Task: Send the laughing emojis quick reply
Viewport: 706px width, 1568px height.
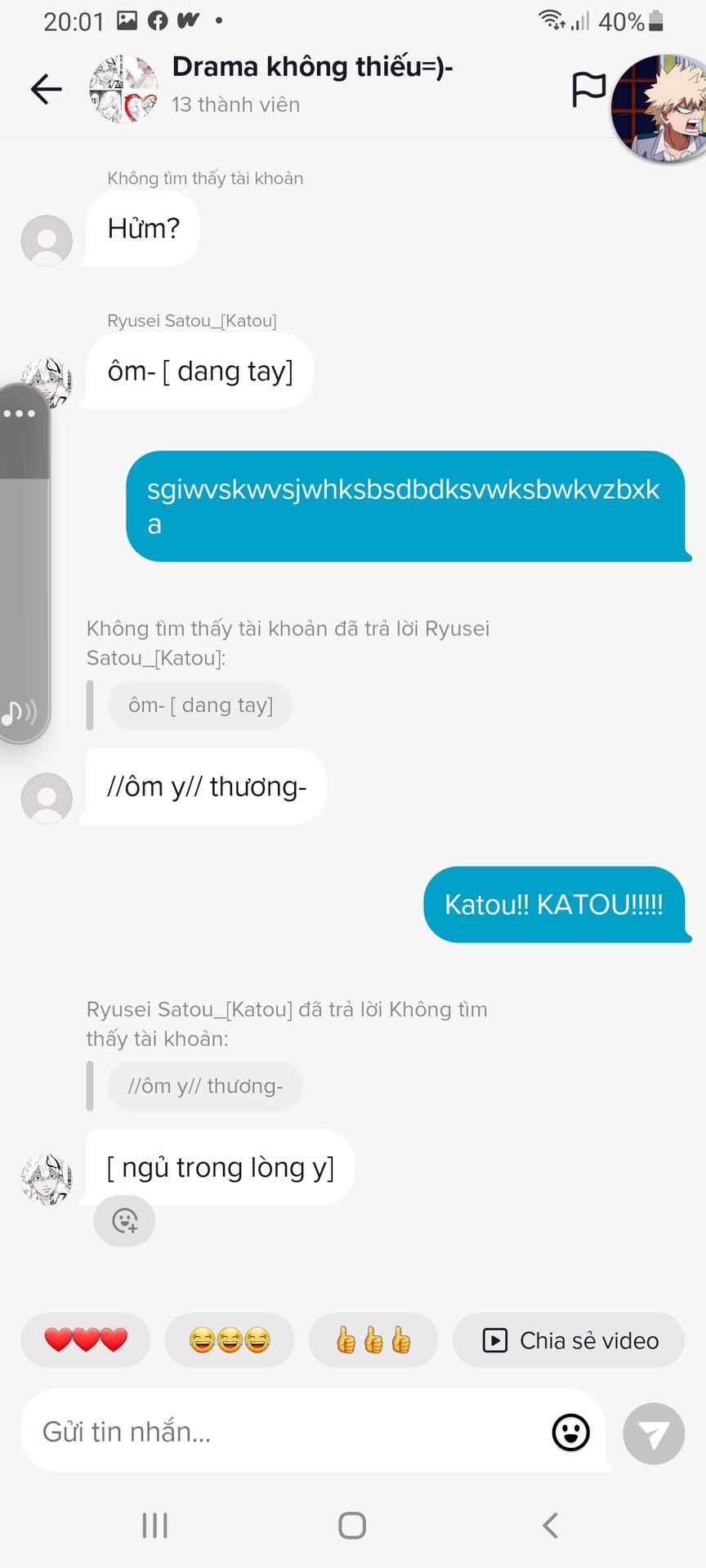Action: pos(230,1340)
